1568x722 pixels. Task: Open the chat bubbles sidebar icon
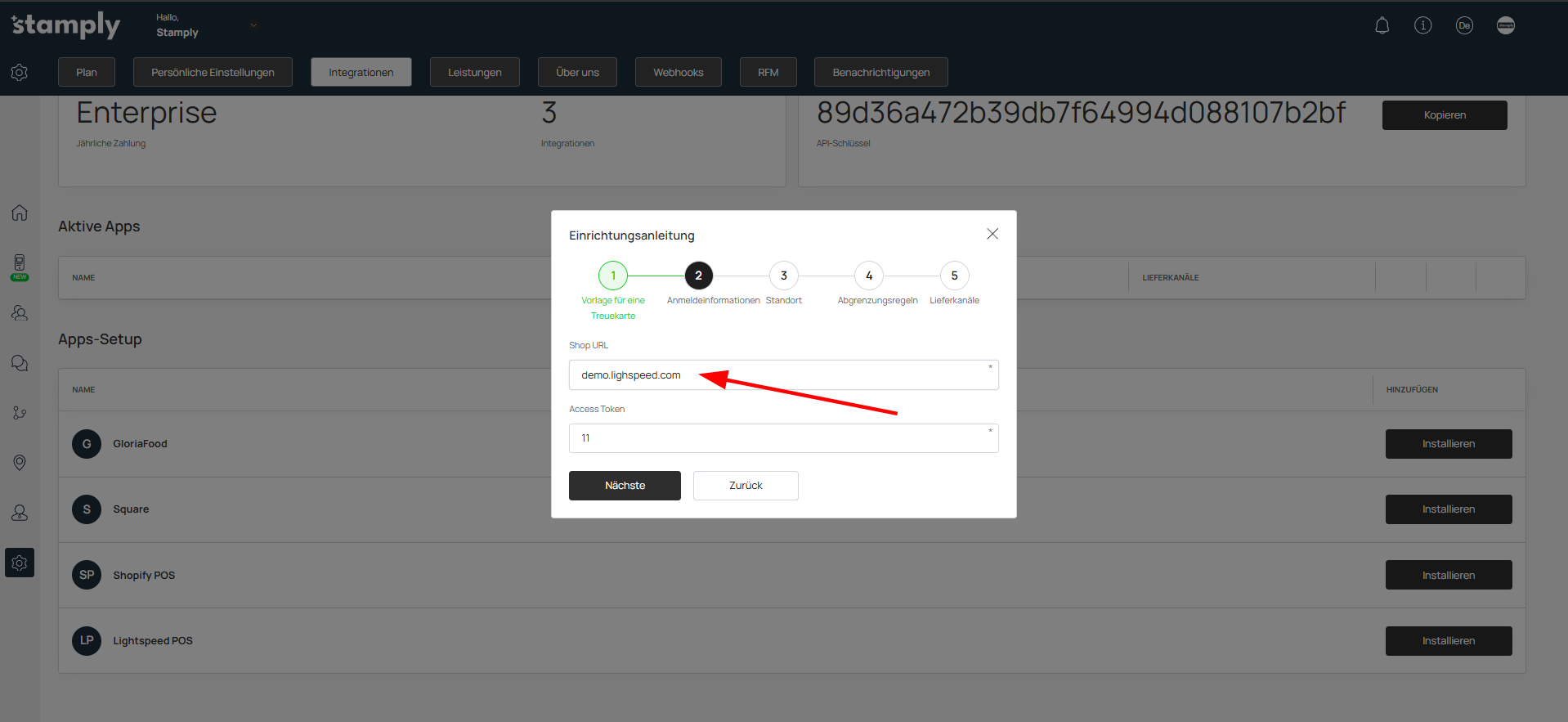point(20,363)
